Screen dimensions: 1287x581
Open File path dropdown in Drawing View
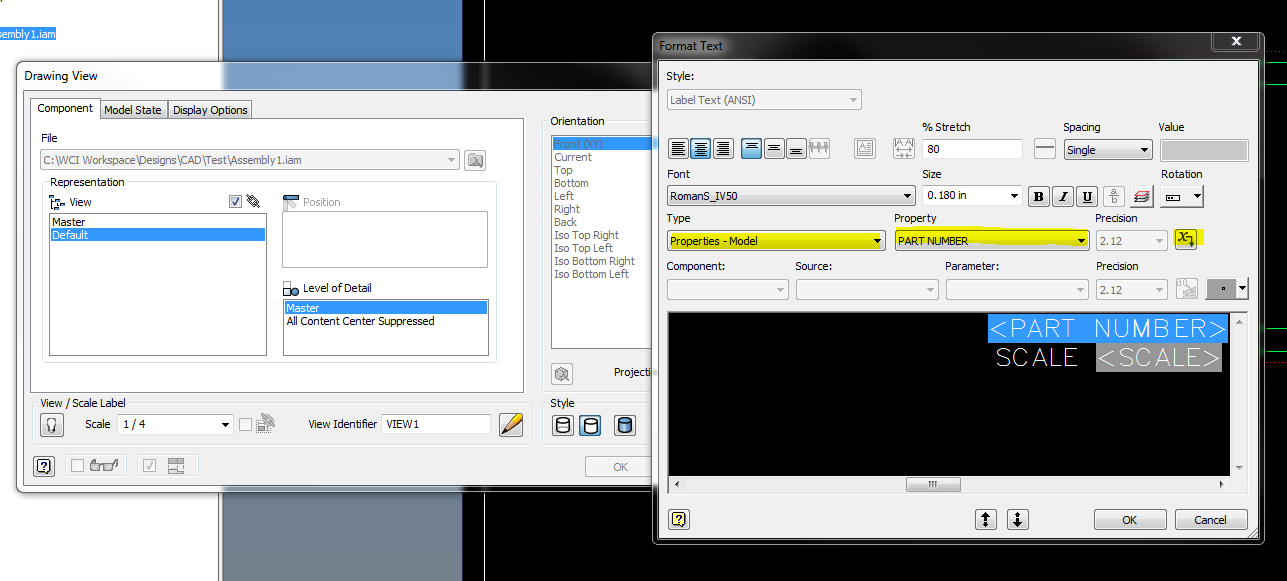pos(250,160)
